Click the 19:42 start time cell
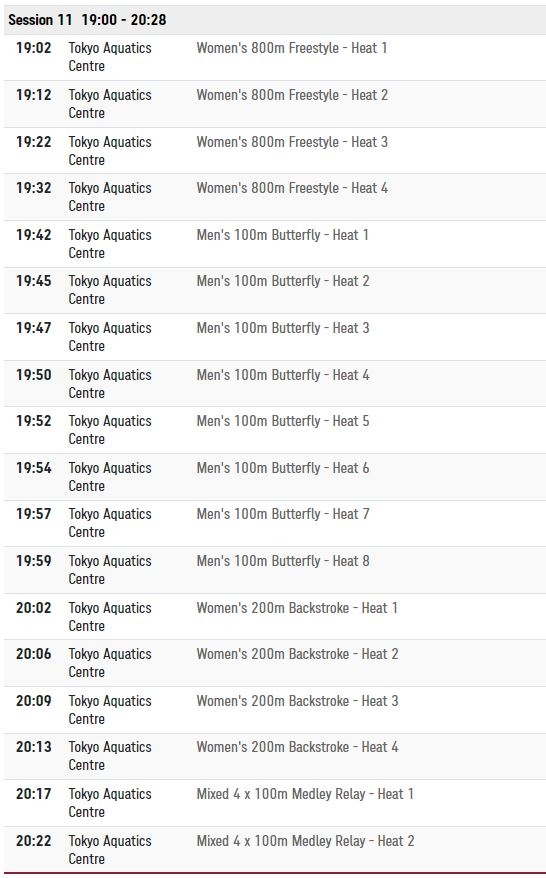 34,235
